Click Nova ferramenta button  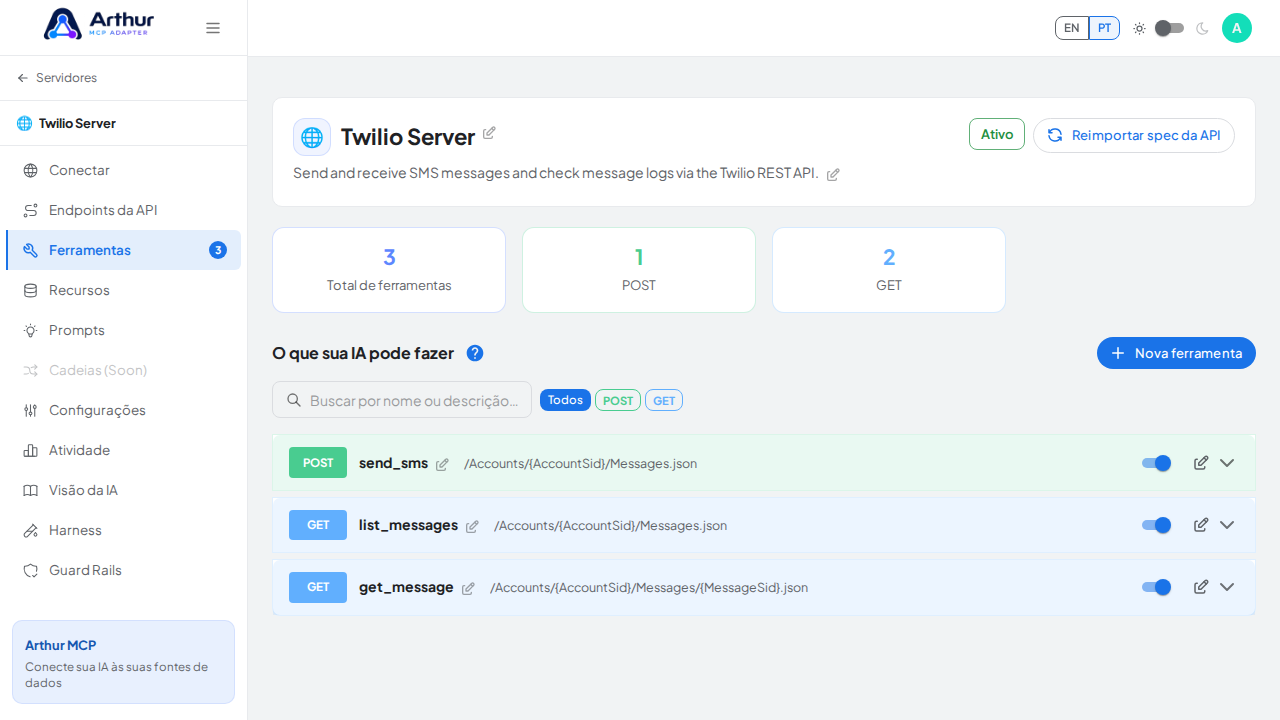coord(1176,353)
